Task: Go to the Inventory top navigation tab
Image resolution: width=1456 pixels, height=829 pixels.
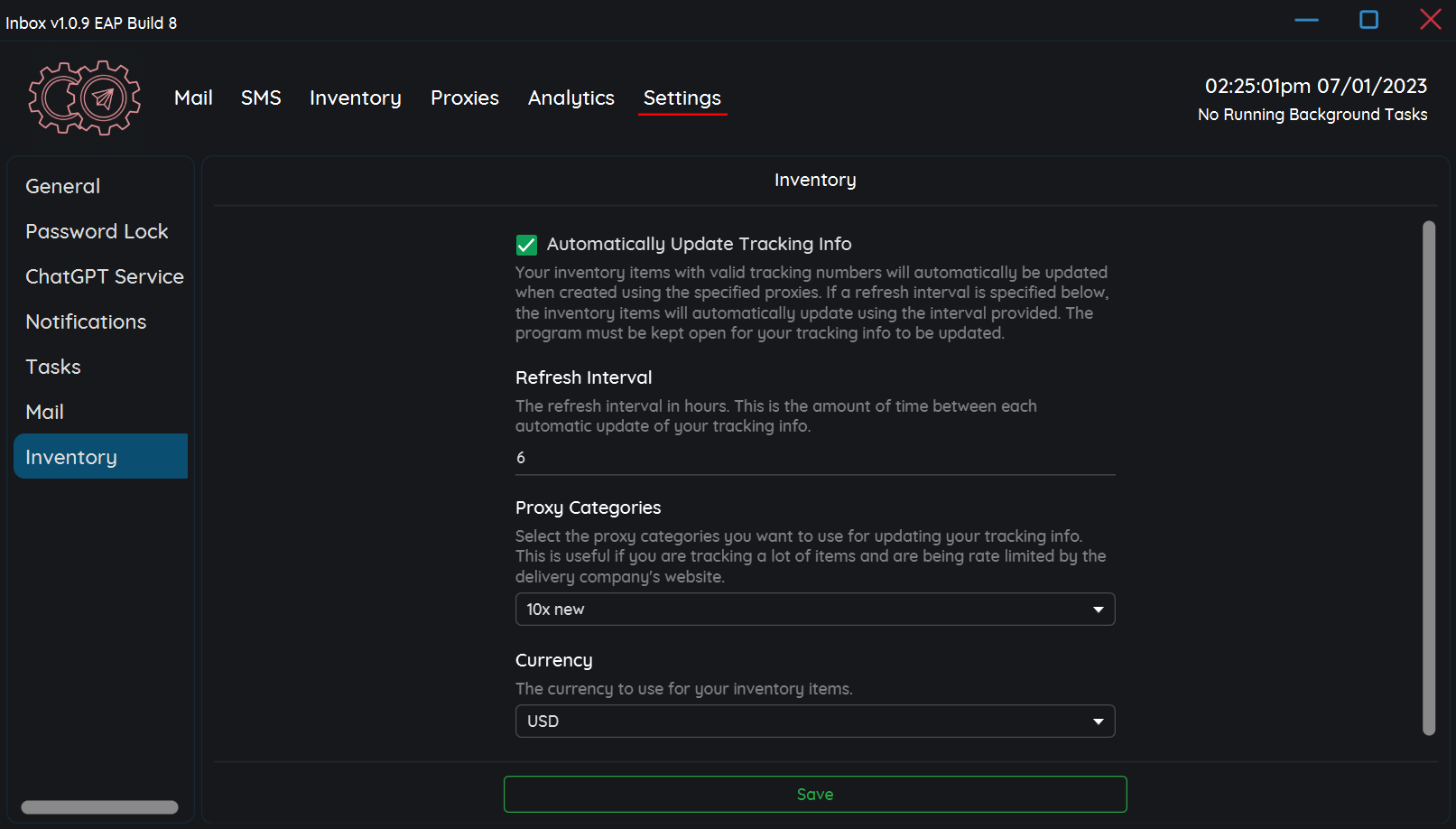Action: point(355,98)
